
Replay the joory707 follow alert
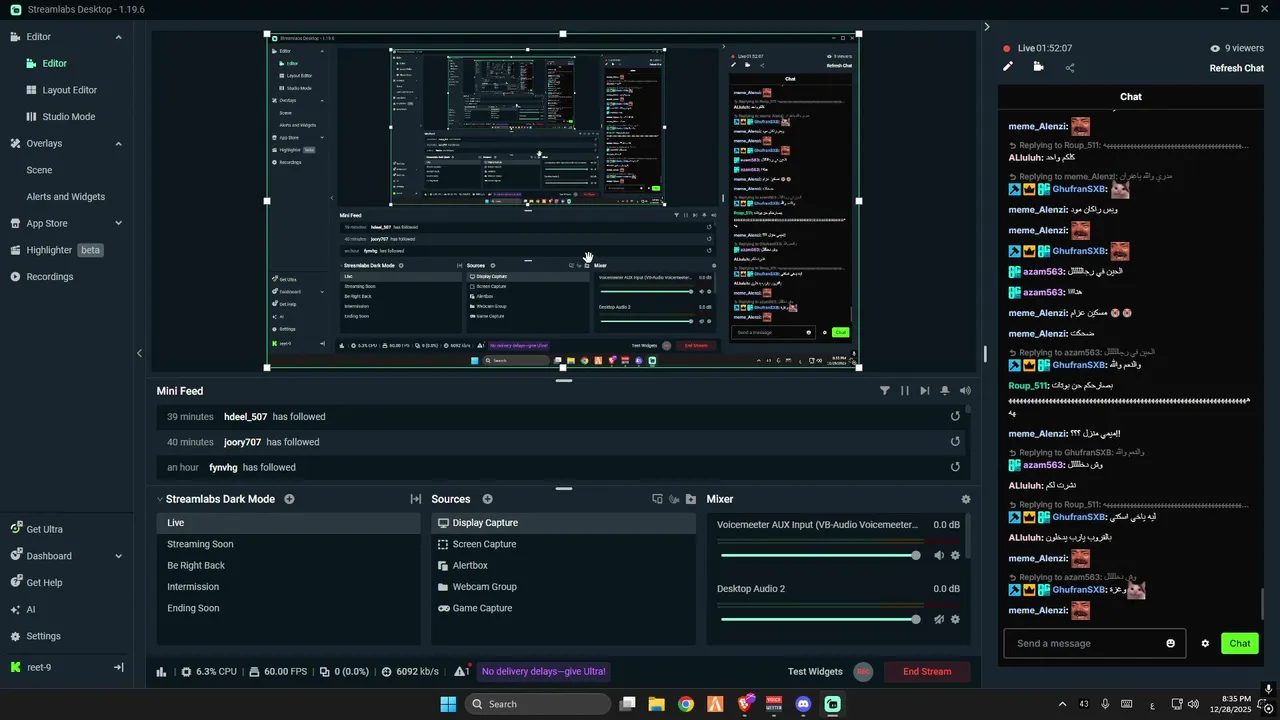click(955, 441)
